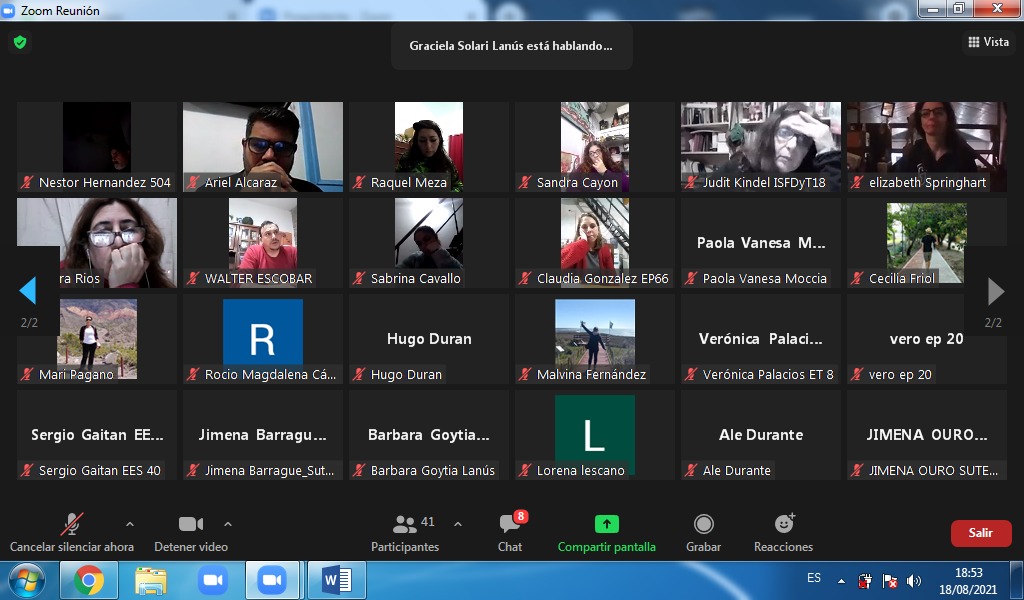Open the Participantes panel
Viewport: 1024px width, 600px height.
click(x=405, y=532)
